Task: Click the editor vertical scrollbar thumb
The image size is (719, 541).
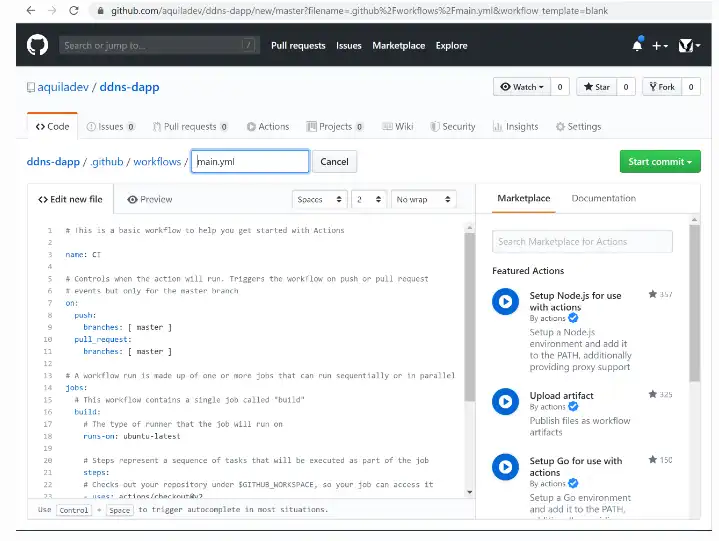Action: 470,317
